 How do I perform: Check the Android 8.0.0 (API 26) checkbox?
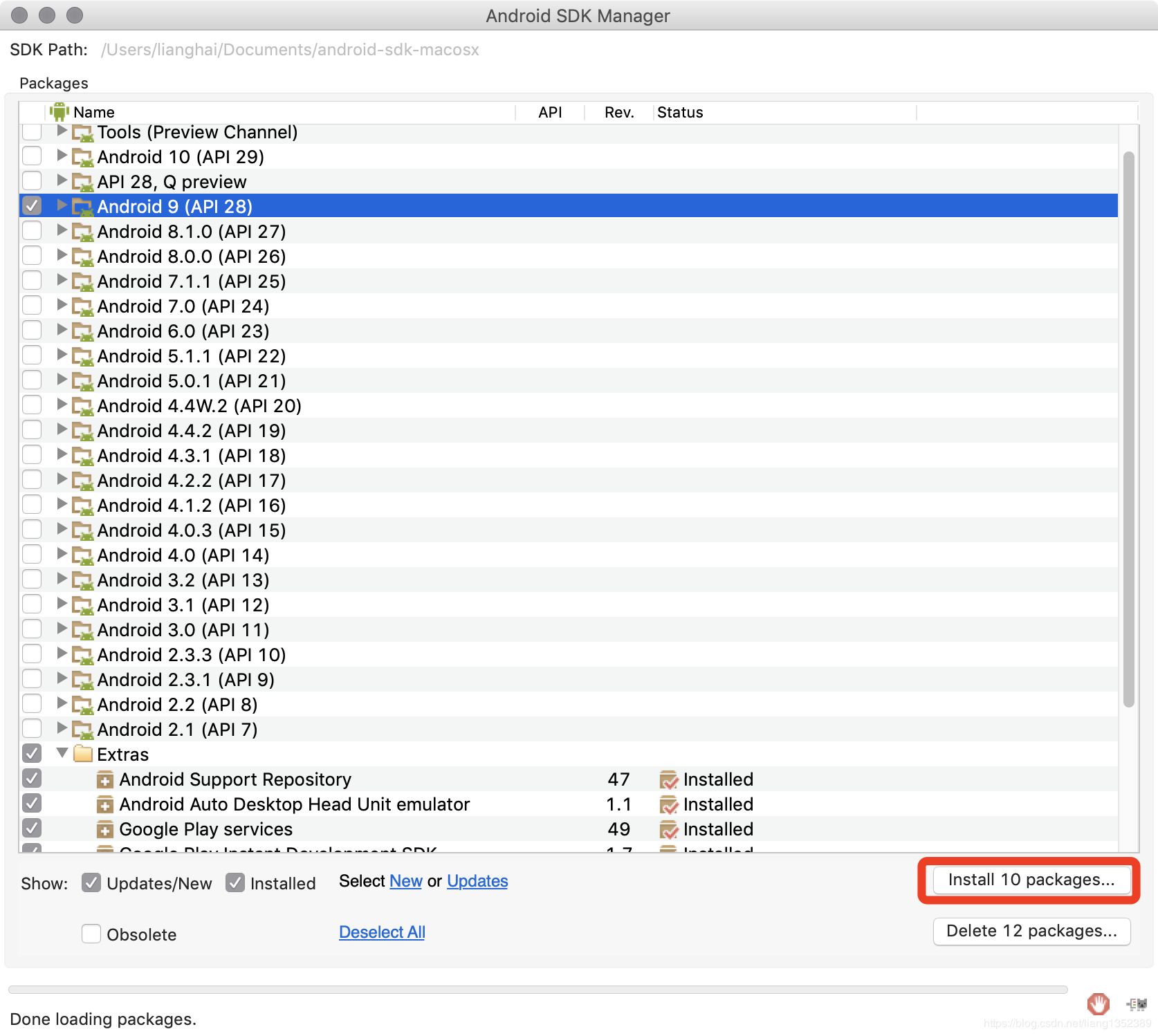(x=32, y=255)
